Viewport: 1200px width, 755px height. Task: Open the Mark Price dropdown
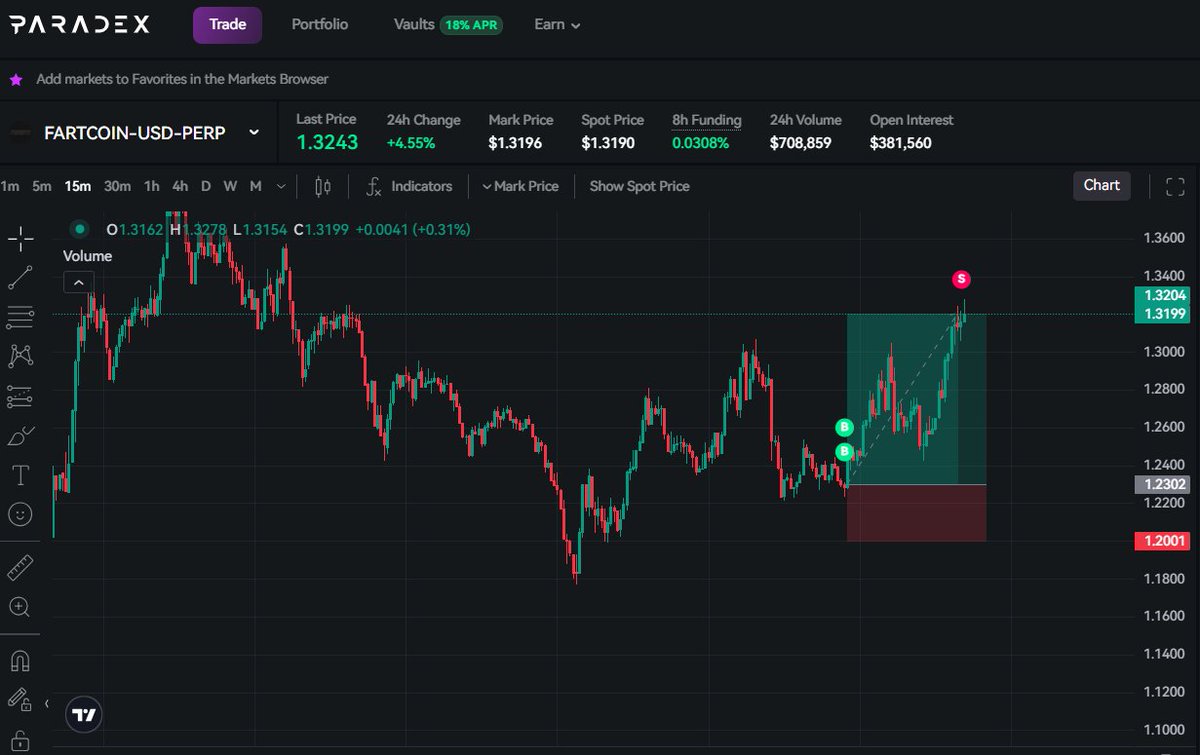click(x=519, y=186)
